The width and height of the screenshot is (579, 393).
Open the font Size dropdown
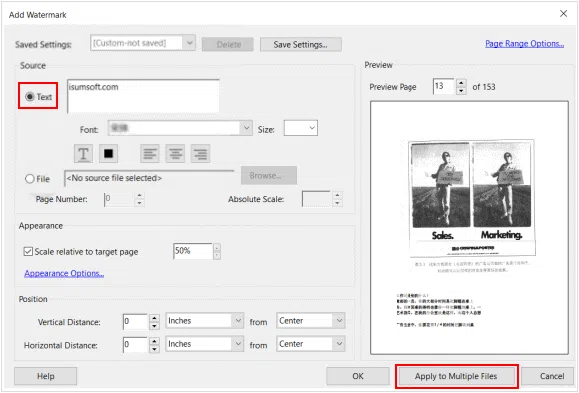click(312, 128)
